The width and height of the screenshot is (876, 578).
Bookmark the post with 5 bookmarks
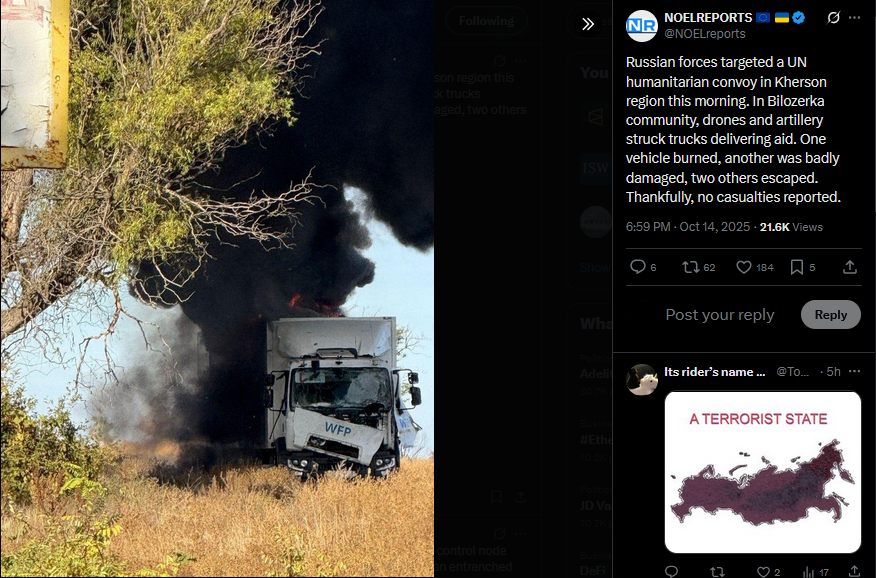(802, 267)
